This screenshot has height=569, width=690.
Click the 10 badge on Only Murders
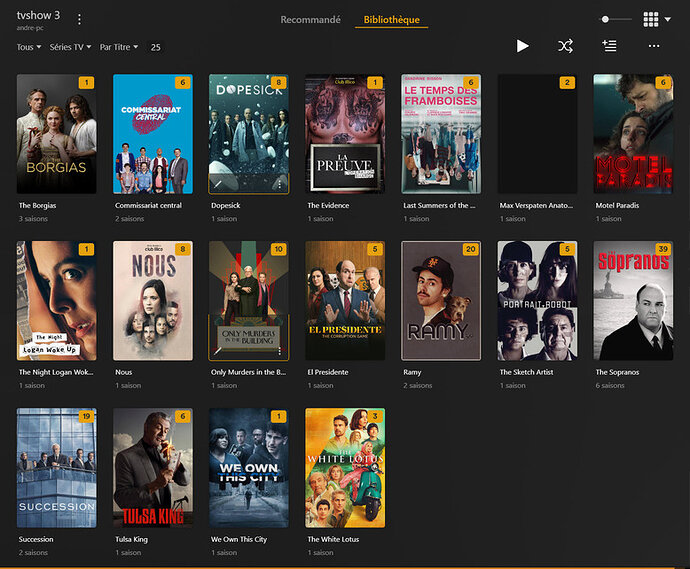279,249
